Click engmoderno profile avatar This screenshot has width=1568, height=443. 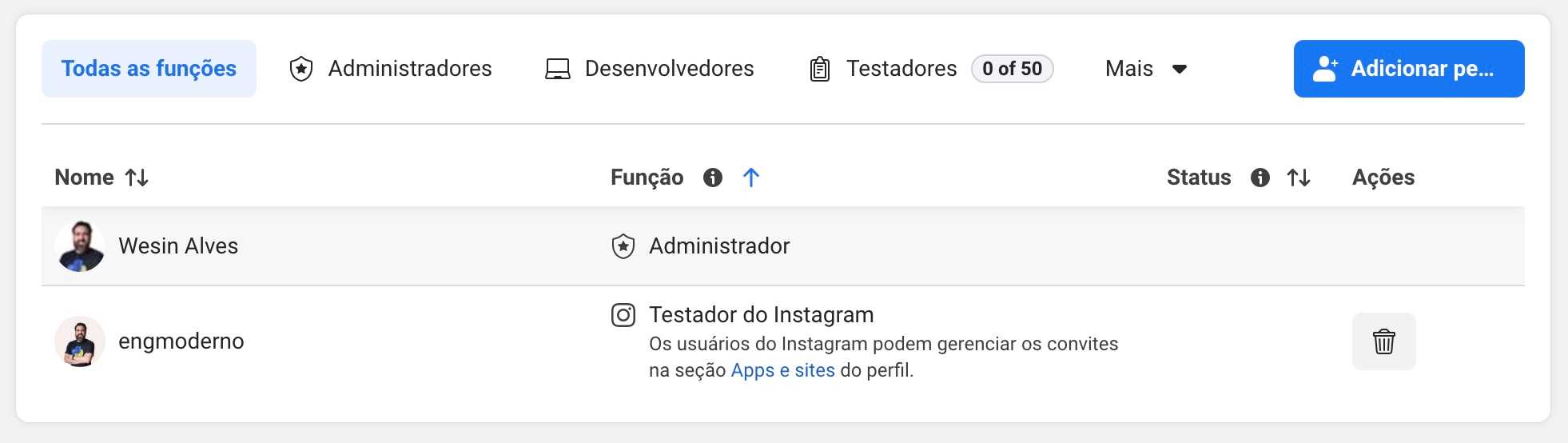80,341
